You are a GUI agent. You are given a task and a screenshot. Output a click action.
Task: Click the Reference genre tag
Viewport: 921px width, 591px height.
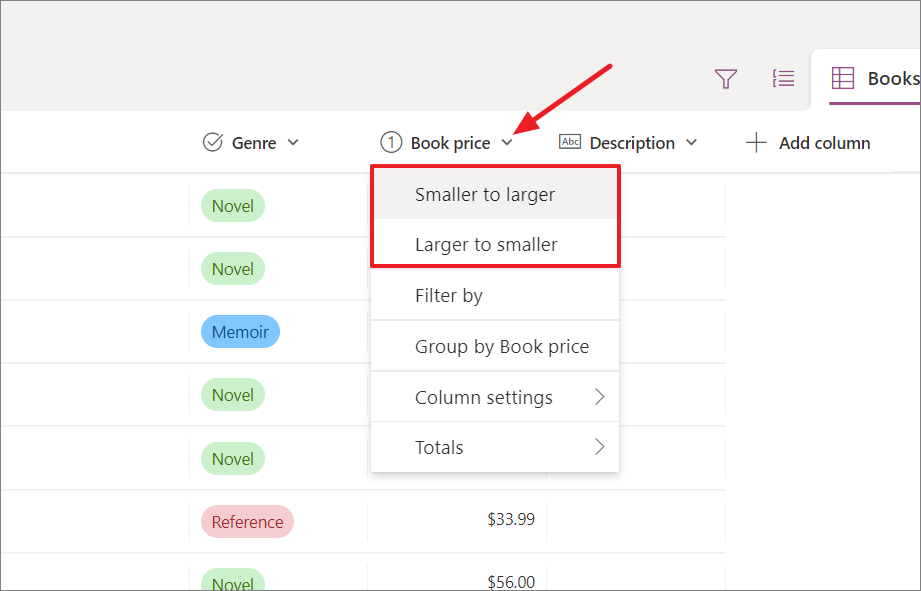(x=246, y=522)
